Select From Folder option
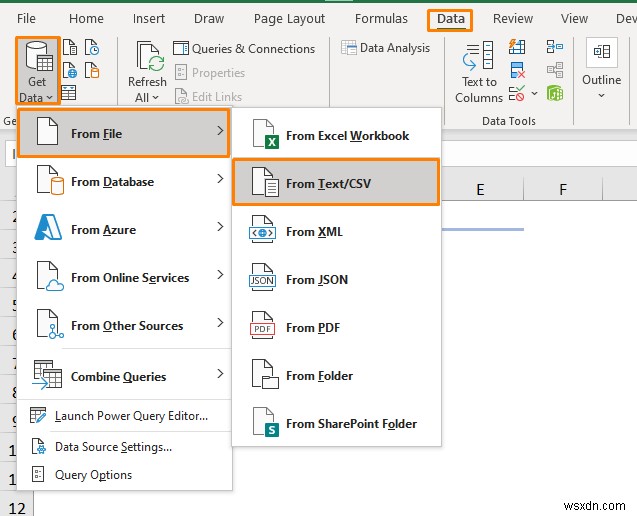 coord(336,375)
